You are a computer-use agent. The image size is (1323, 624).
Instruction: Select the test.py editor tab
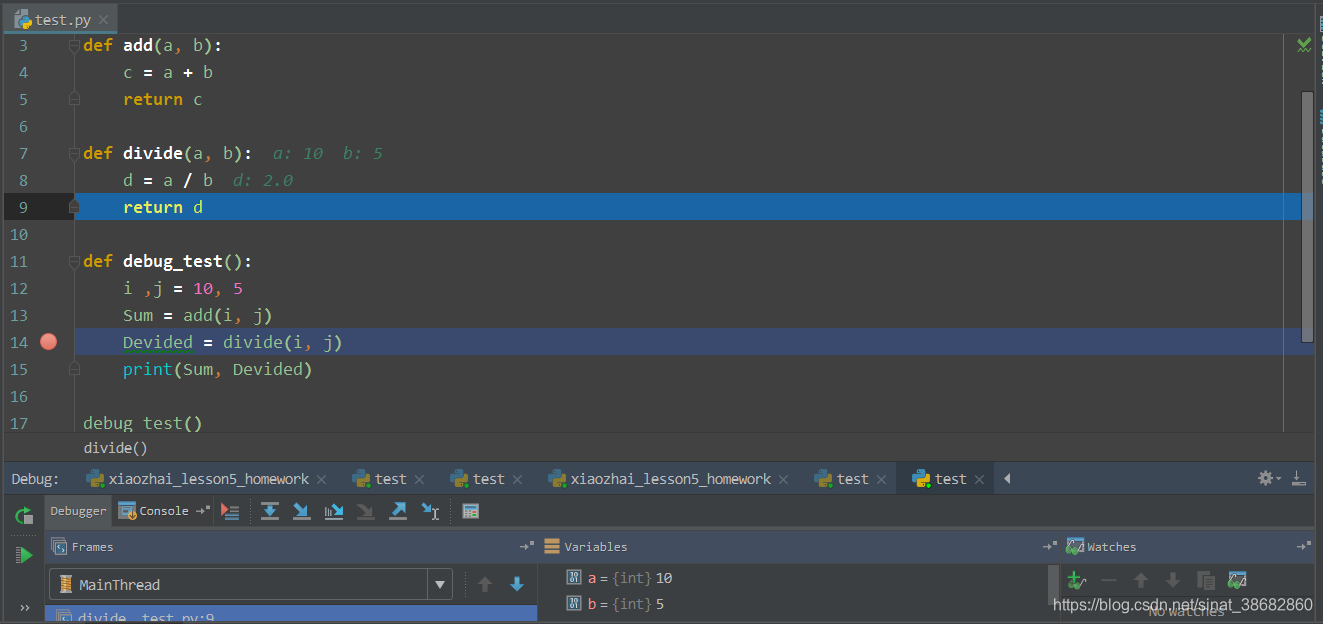60,19
